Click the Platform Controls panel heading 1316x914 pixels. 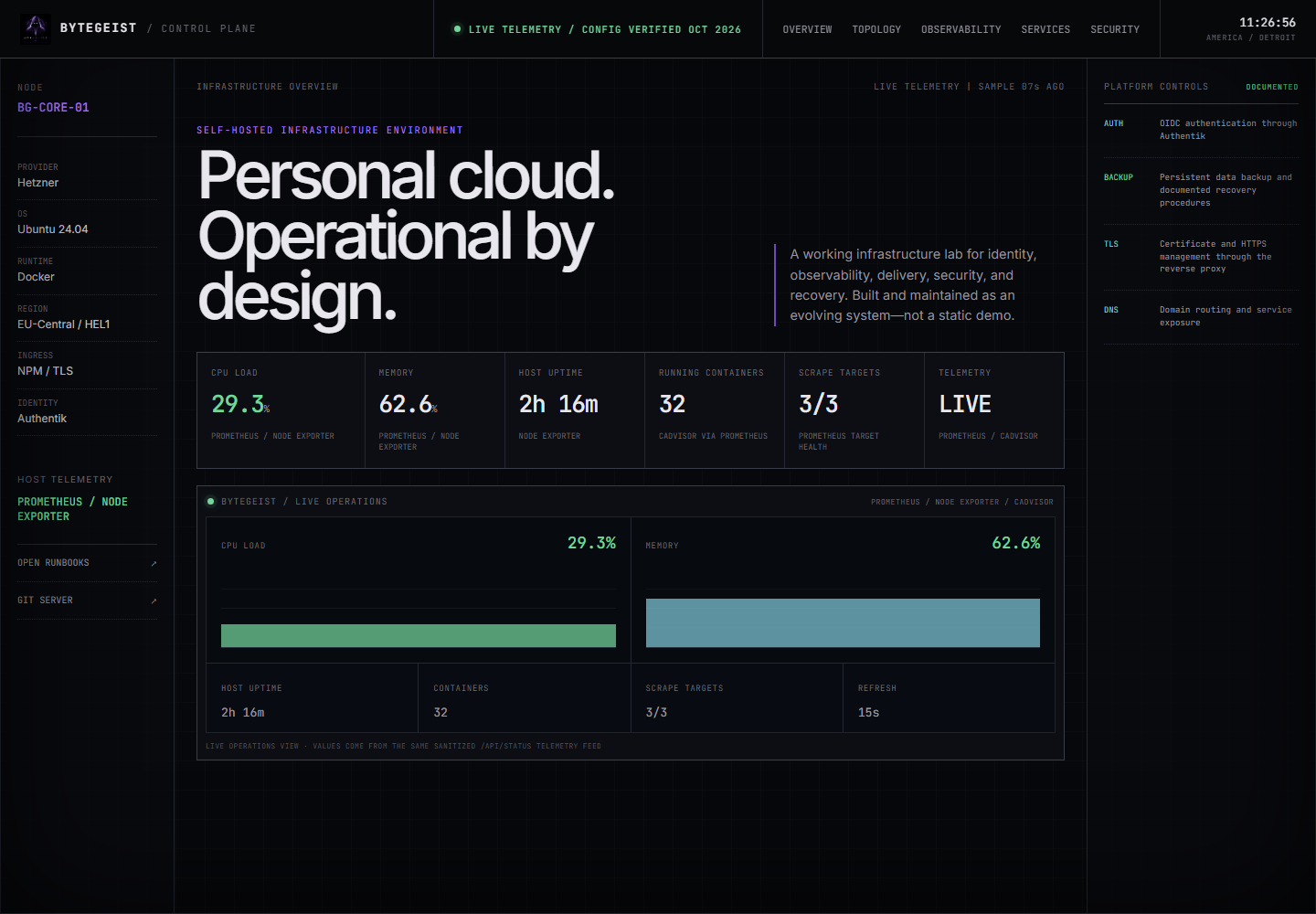coord(1155,87)
